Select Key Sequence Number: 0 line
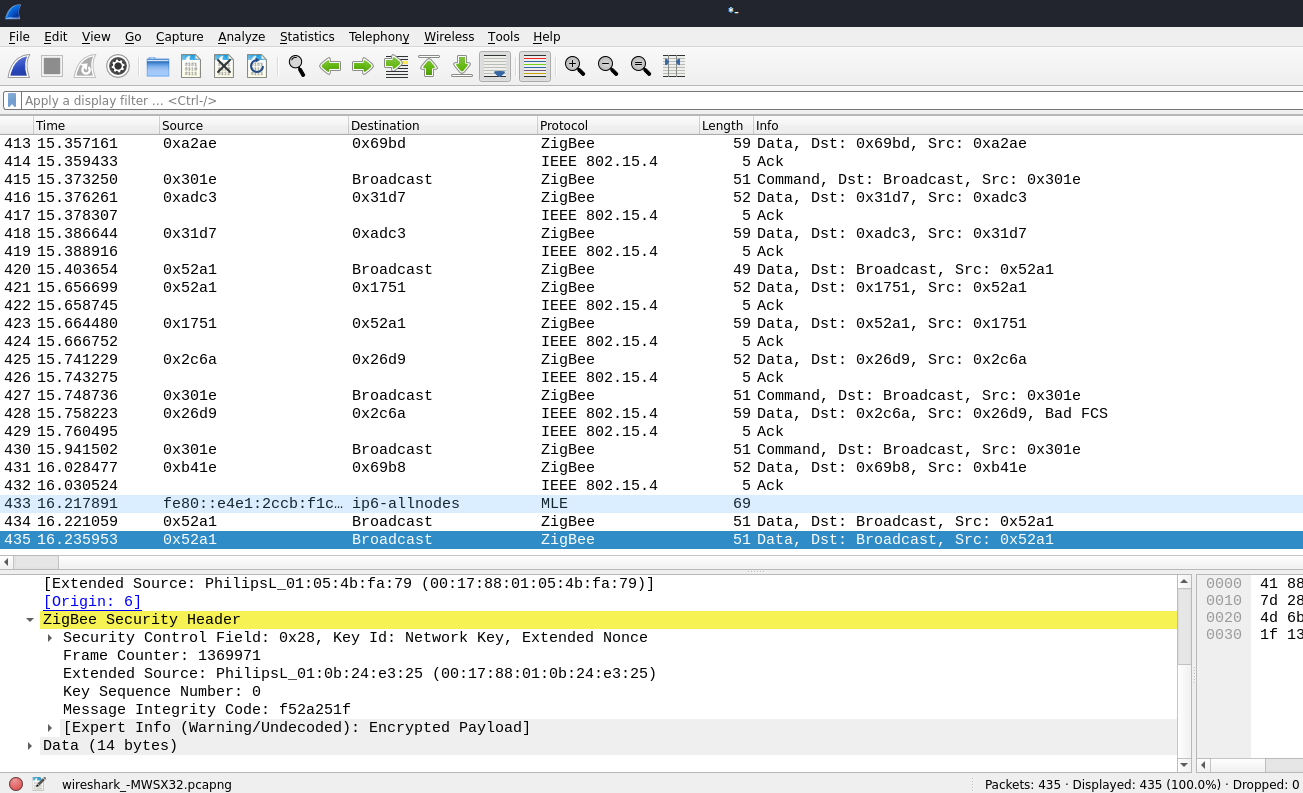1303x793 pixels. 161,692
